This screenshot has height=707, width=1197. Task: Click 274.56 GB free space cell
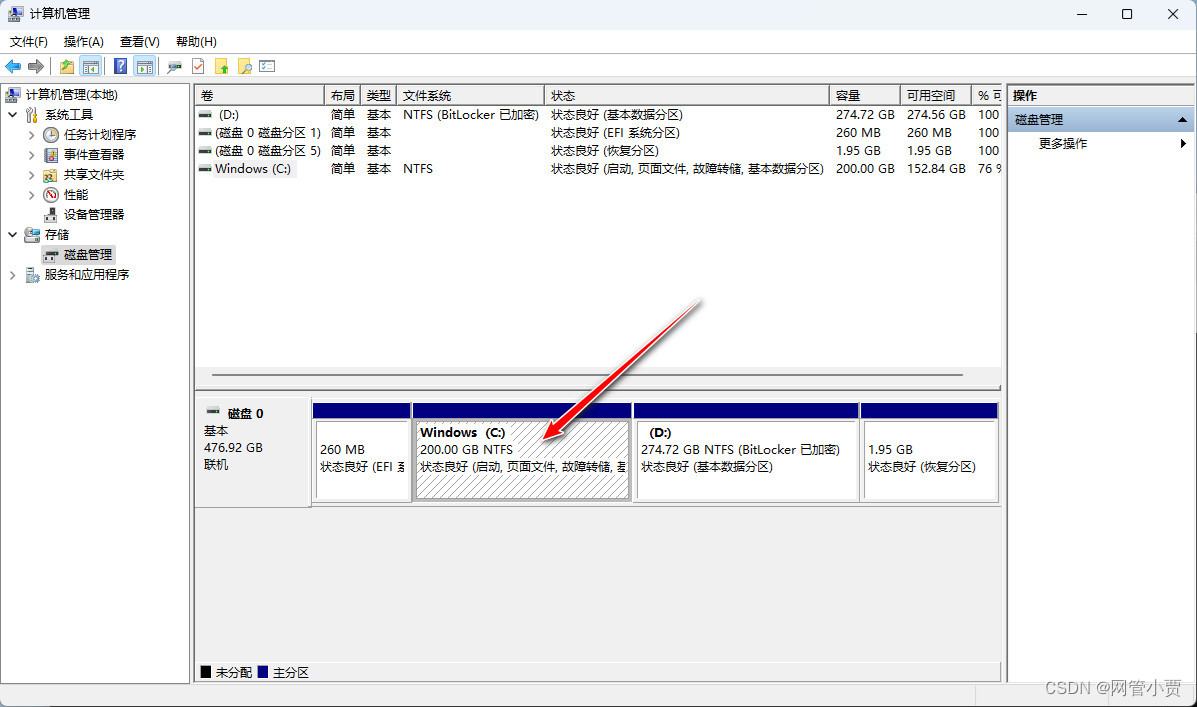(936, 115)
